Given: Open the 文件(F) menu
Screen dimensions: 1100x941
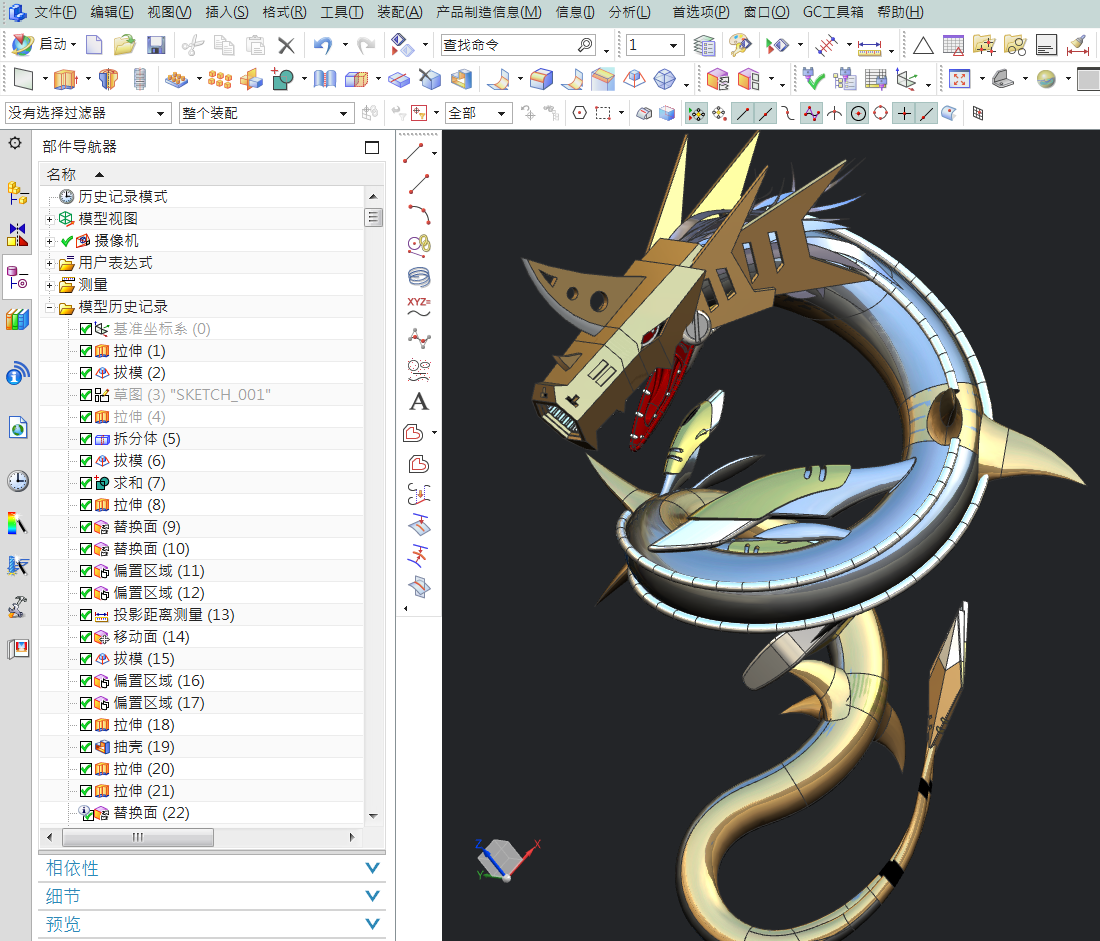Looking at the screenshot, I should (55, 12).
